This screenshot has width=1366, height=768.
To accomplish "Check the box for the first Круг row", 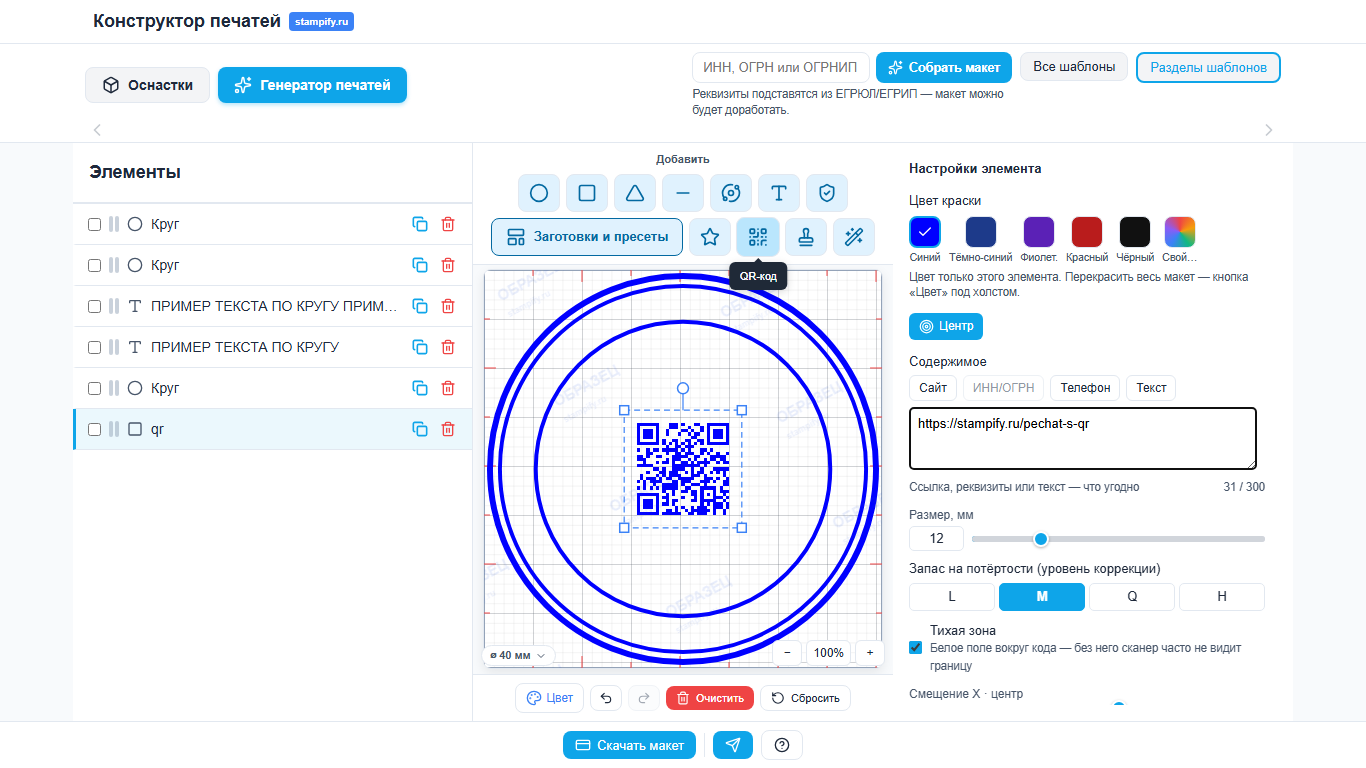I will pyautogui.click(x=95, y=225).
